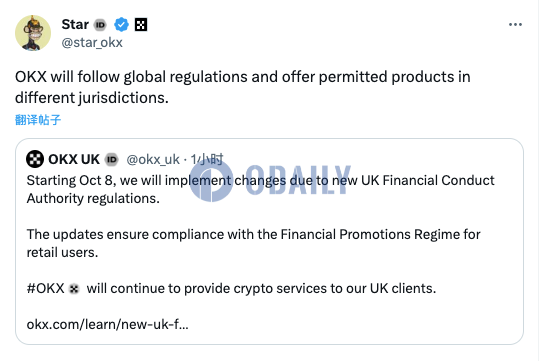Screen dimensions: 540x361
Task: Click the ODAILY watermark logo
Action: [270, 180]
